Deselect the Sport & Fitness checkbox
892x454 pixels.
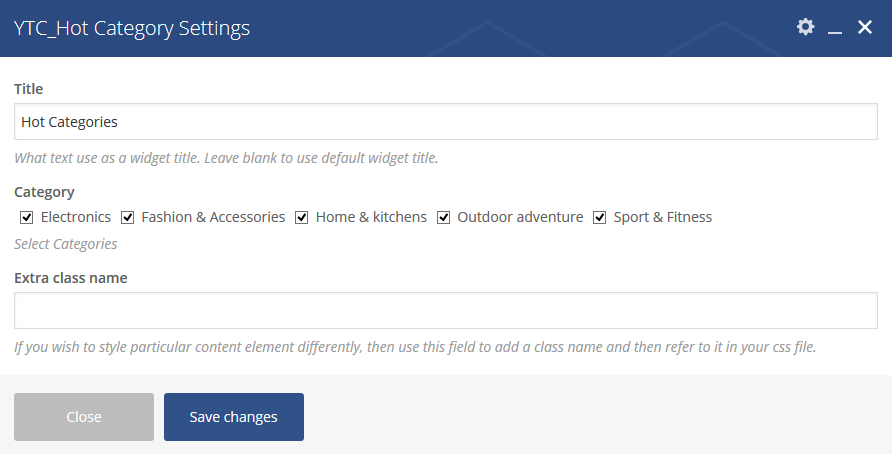click(x=600, y=217)
